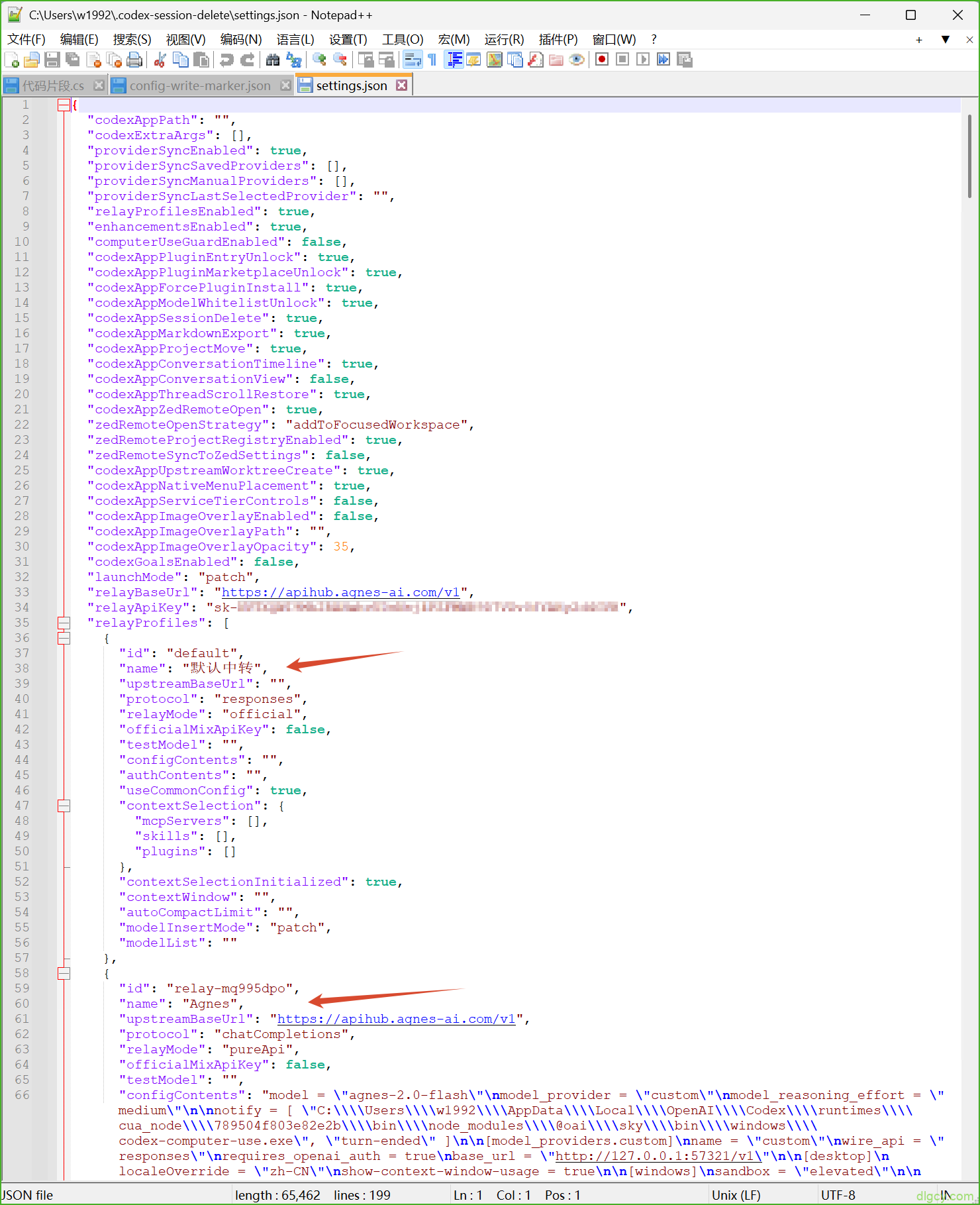Collapse the contextSelection fold marker on line 47

[x=64, y=806]
